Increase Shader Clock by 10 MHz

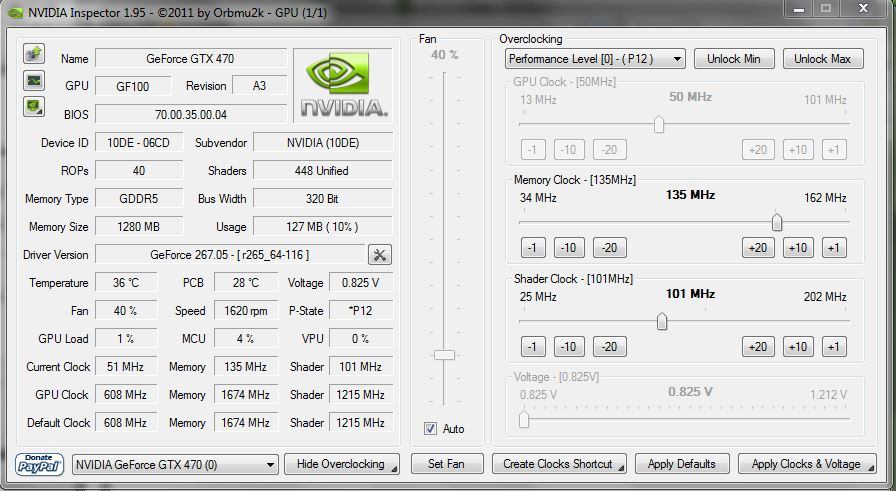click(x=798, y=347)
